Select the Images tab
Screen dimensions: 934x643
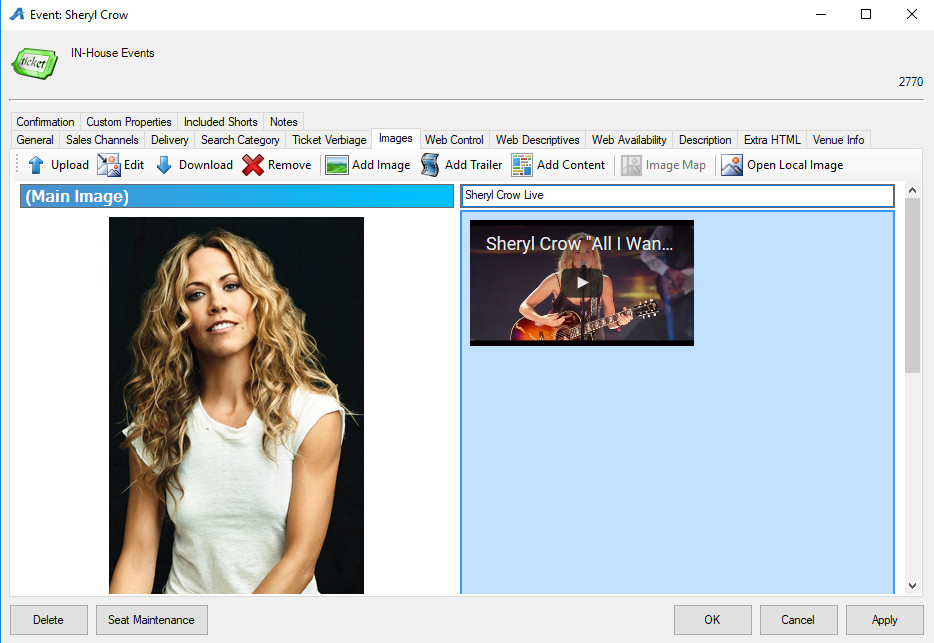coord(396,138)
